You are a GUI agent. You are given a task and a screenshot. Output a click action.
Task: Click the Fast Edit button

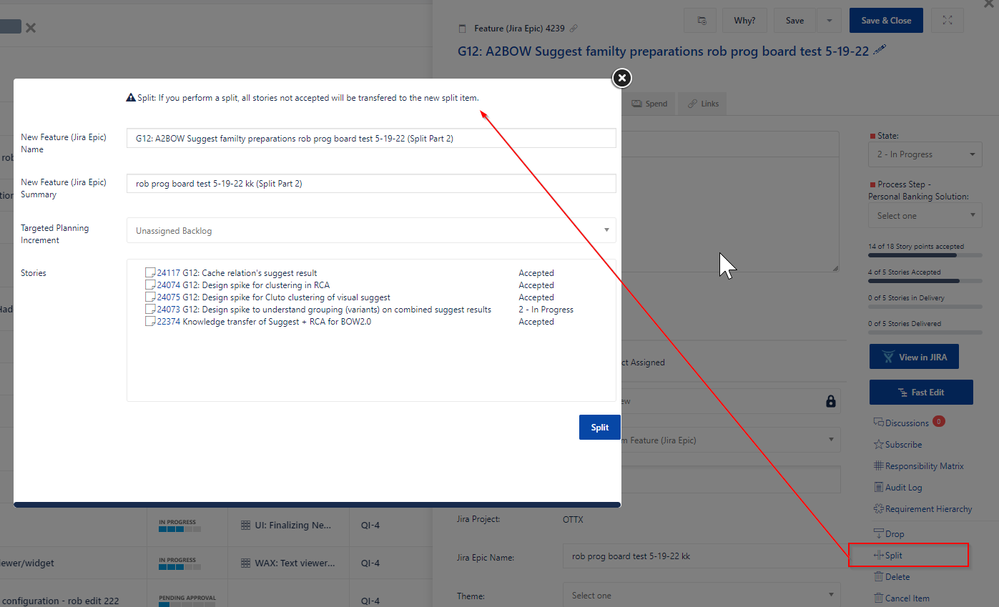[921, 392]
